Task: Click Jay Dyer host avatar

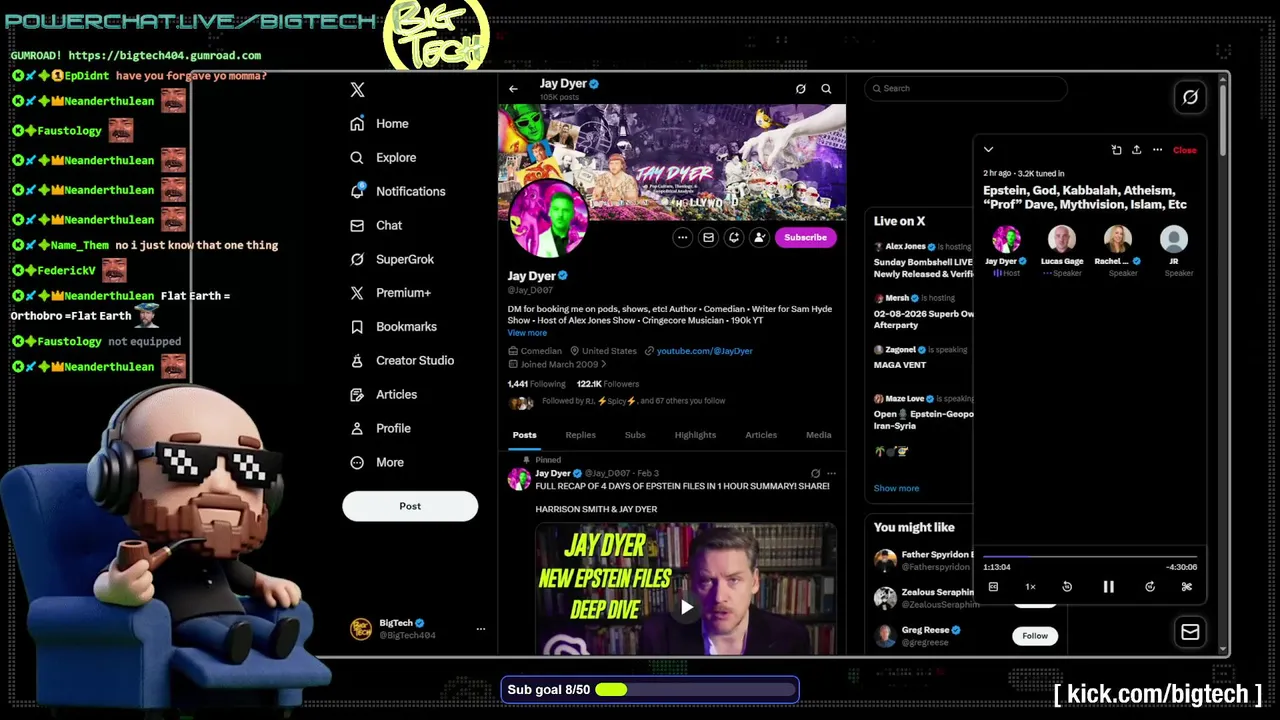Action: click(x=1006, y=239)
